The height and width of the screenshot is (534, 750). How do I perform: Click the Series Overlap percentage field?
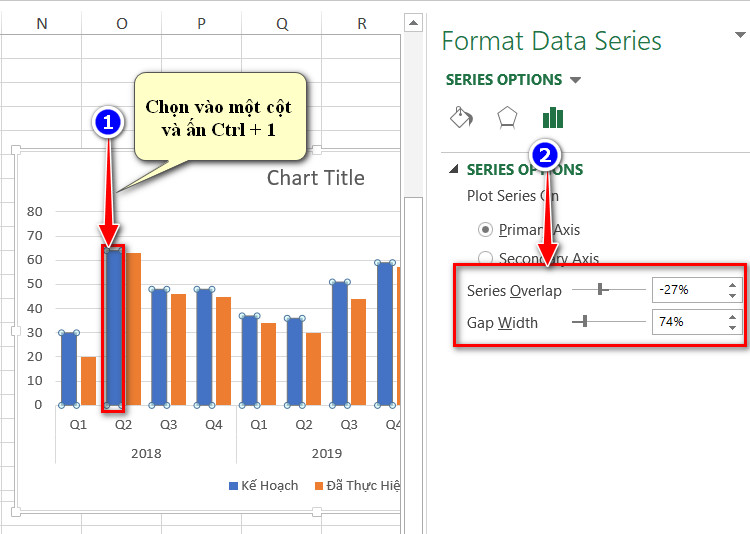pos(690,290)
